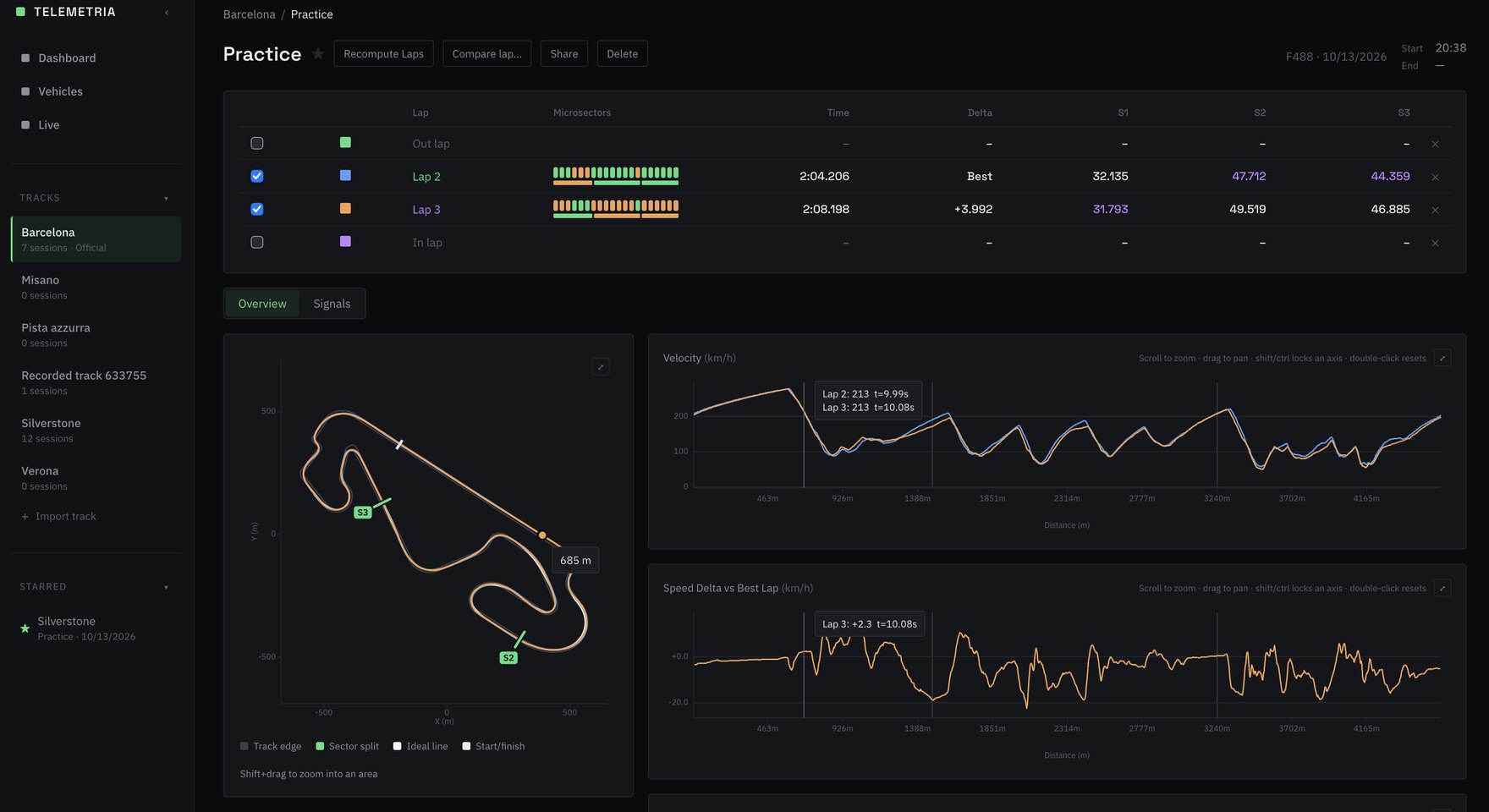
Task: Click the TELEMETRIA logo icon
Action: click(20, 12)
